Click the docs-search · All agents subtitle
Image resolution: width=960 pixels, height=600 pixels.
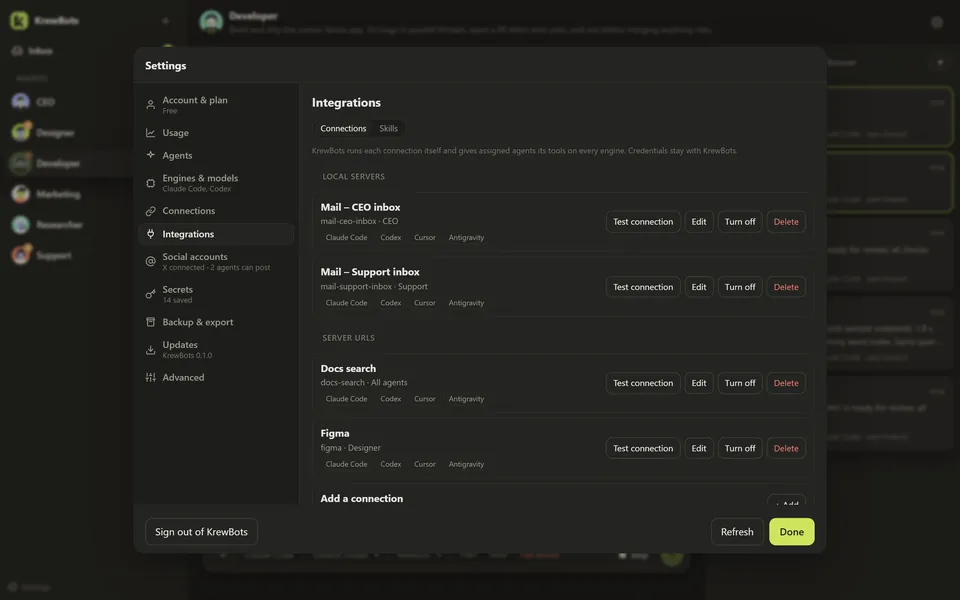coord(364,383)
